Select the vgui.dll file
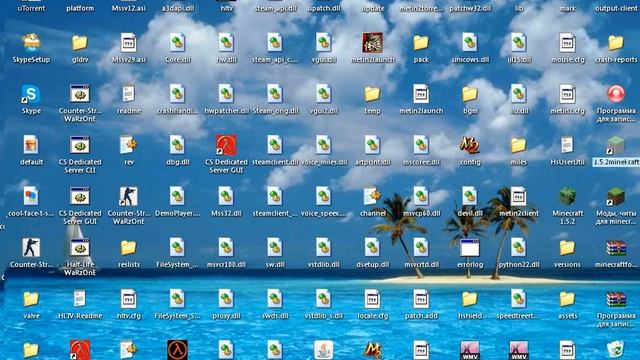Viewport: 640px width, 360px height. [324, 43]
